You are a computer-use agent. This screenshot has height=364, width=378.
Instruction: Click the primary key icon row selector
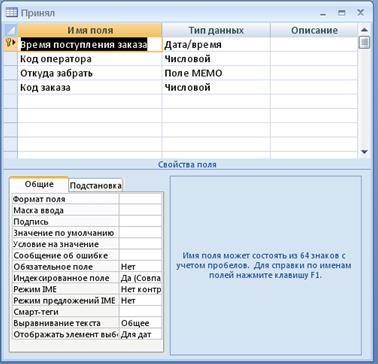pyautogui.click(x=10, y=44)
